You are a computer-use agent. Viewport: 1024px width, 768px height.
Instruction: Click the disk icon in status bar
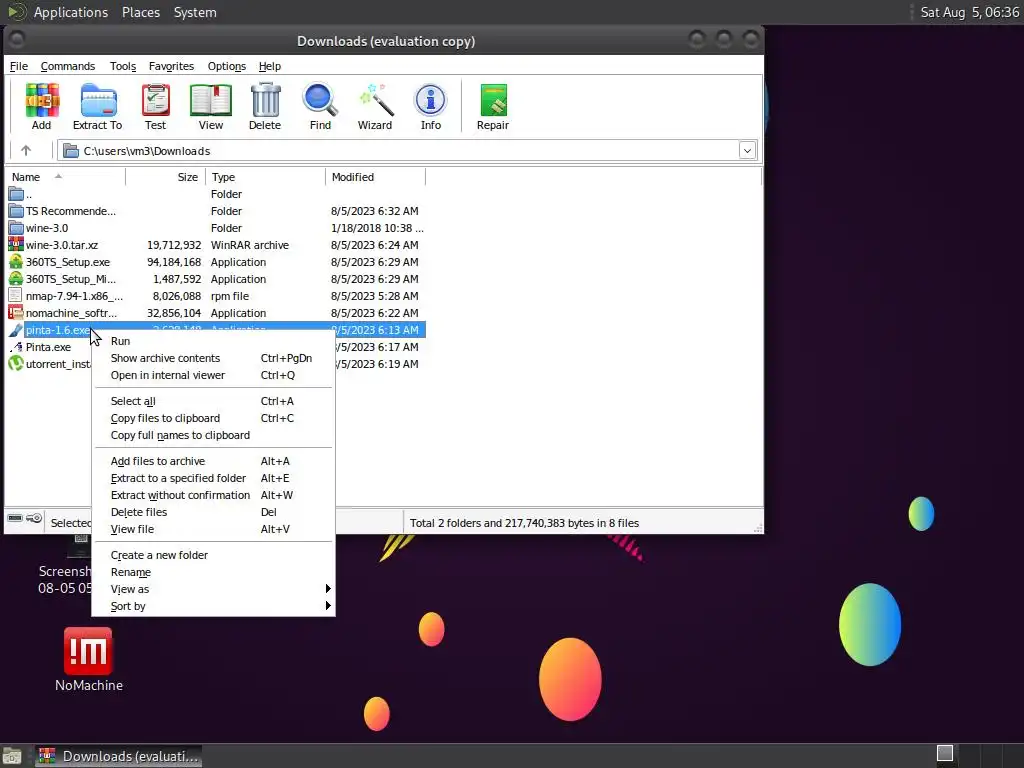(x=14, y=519)
